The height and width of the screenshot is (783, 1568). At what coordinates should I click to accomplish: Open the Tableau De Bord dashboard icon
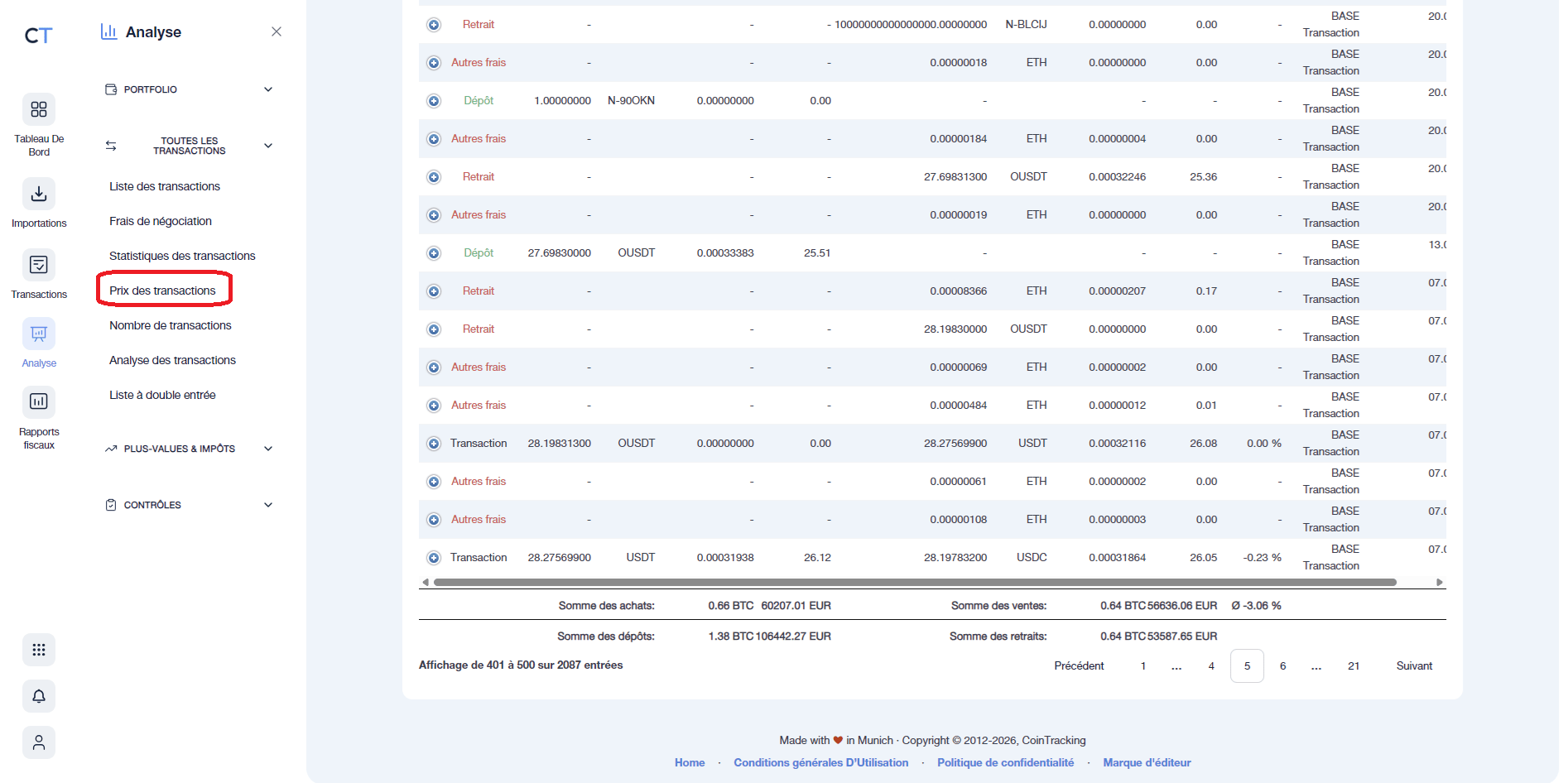tap(38, 109)
